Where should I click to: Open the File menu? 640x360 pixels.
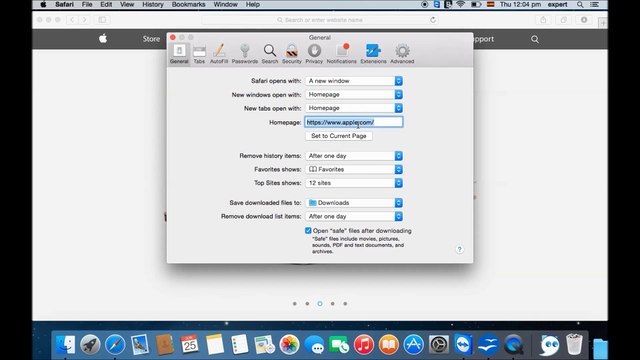[87, 4]
